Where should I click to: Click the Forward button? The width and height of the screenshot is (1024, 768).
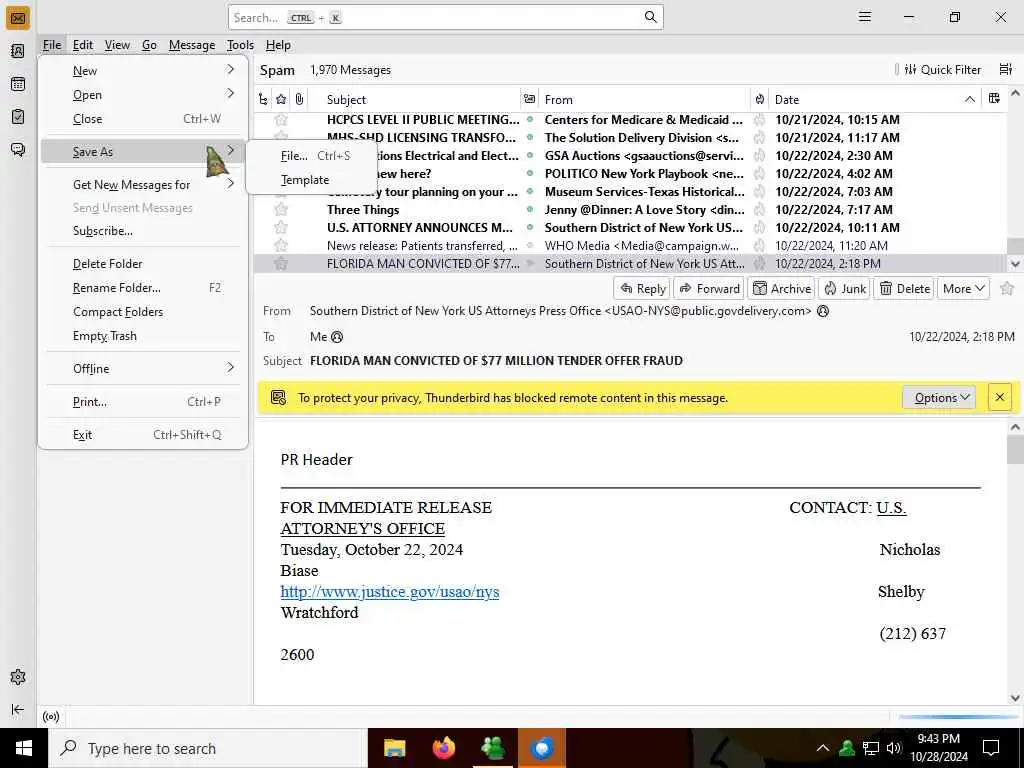click(x=709, y=289)
